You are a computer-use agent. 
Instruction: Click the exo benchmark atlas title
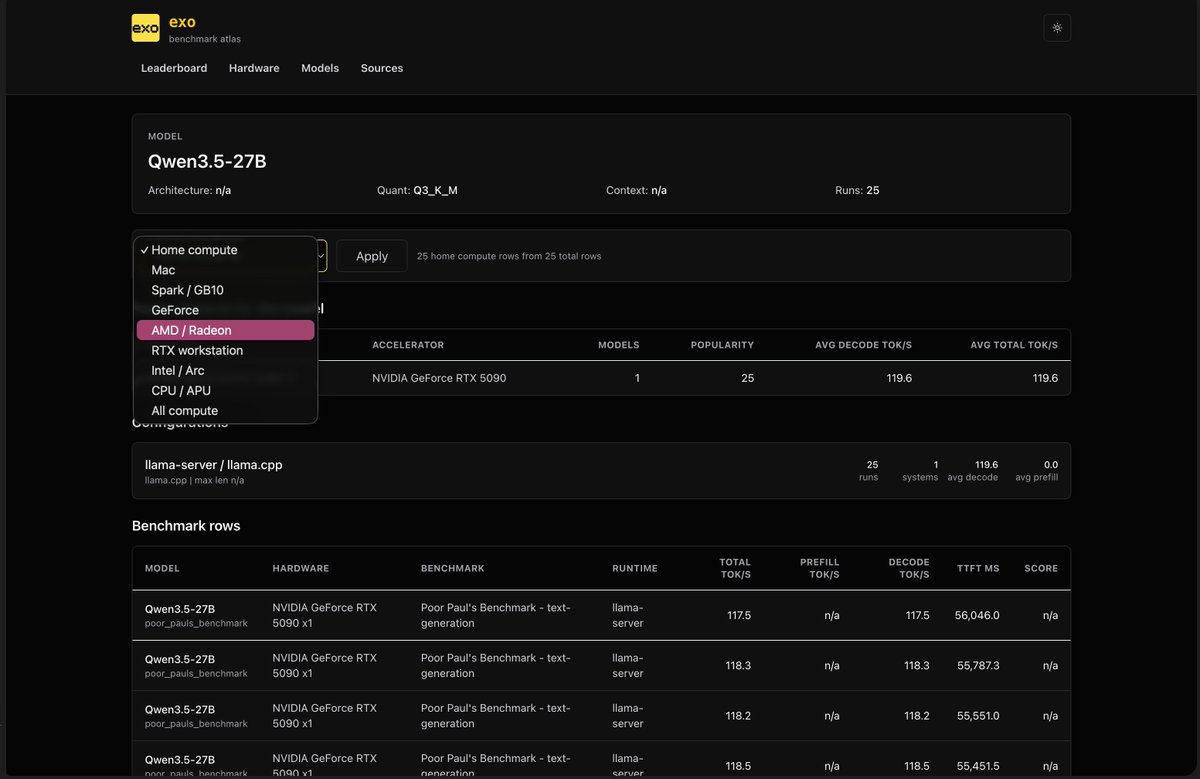205,29
